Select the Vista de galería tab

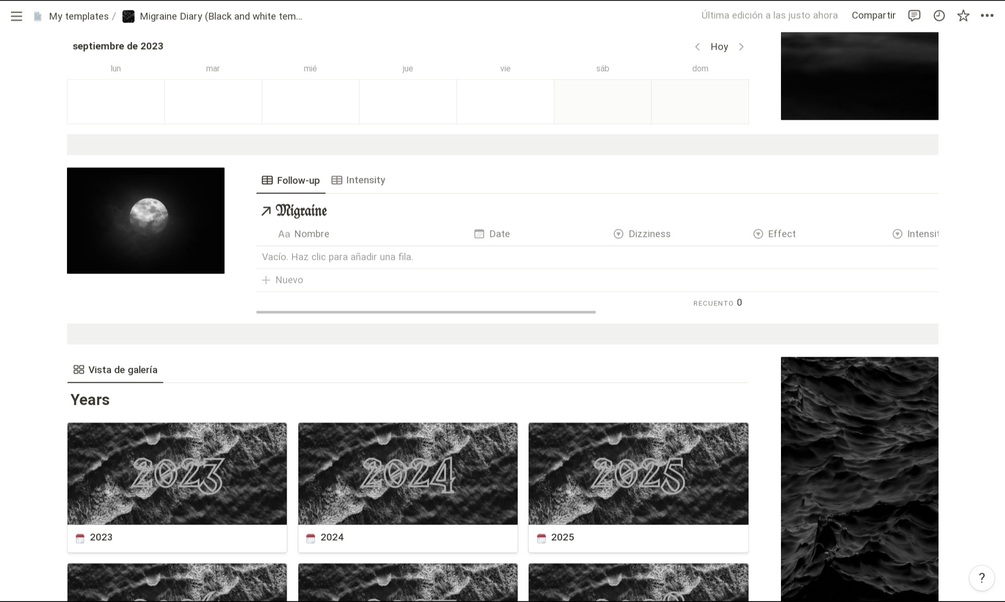click(x=115, y=370)
